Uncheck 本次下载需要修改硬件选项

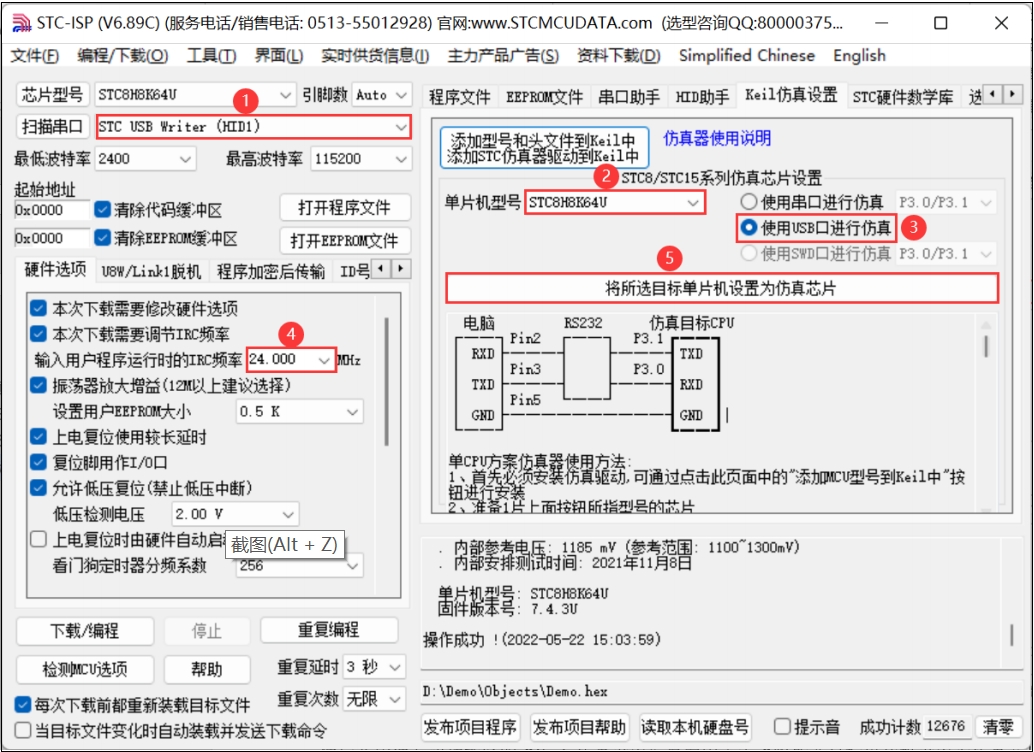tap(38, 308)
